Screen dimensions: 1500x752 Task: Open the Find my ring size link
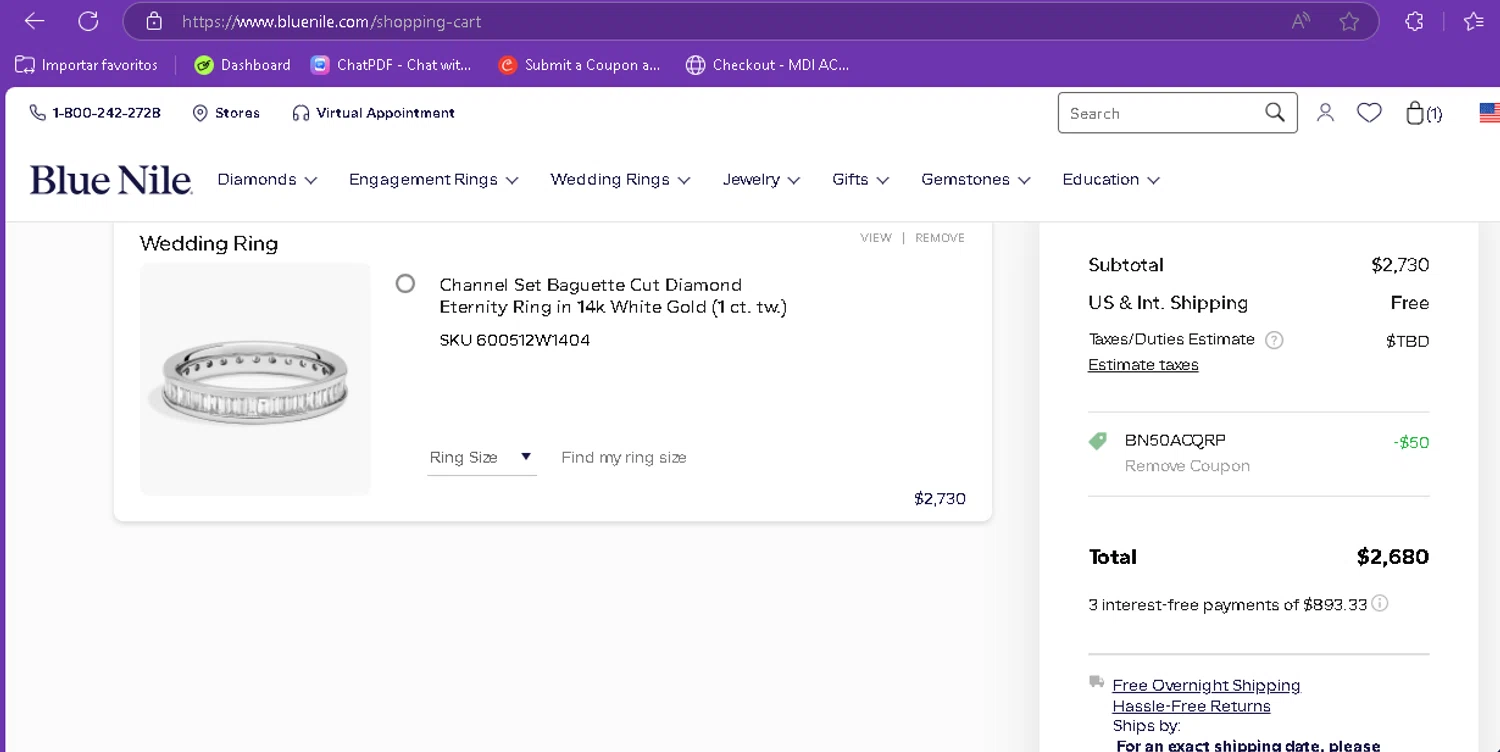pos(623,458)
